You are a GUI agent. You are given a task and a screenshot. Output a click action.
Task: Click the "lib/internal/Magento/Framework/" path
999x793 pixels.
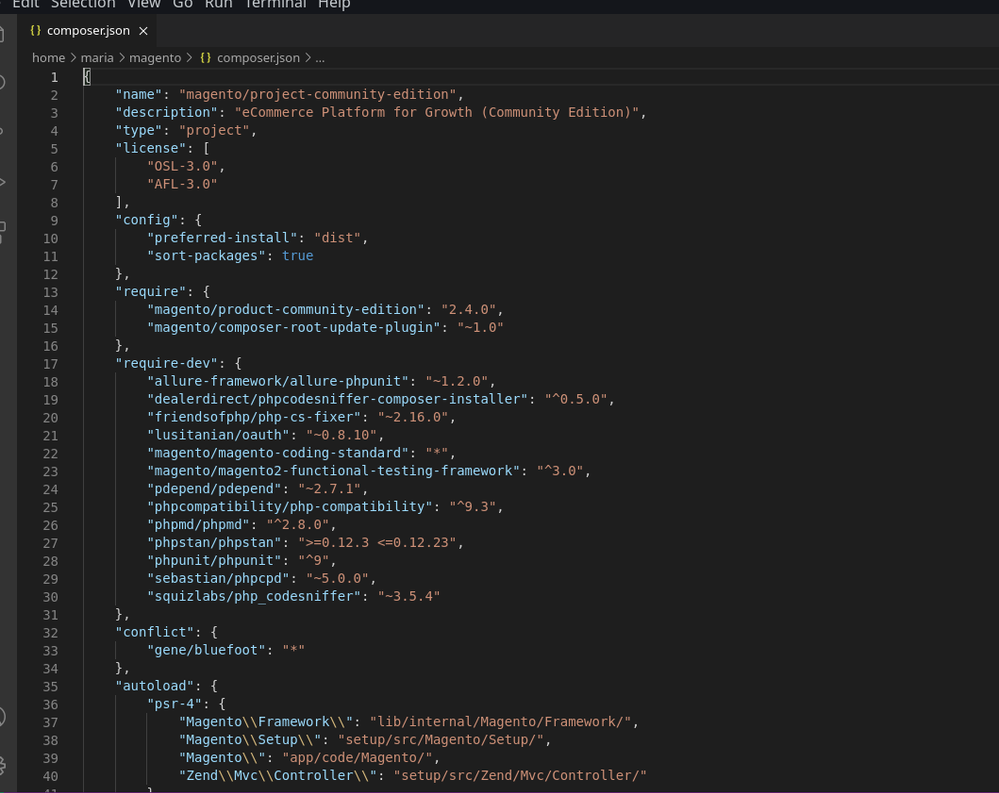click(x=500, y=722)
